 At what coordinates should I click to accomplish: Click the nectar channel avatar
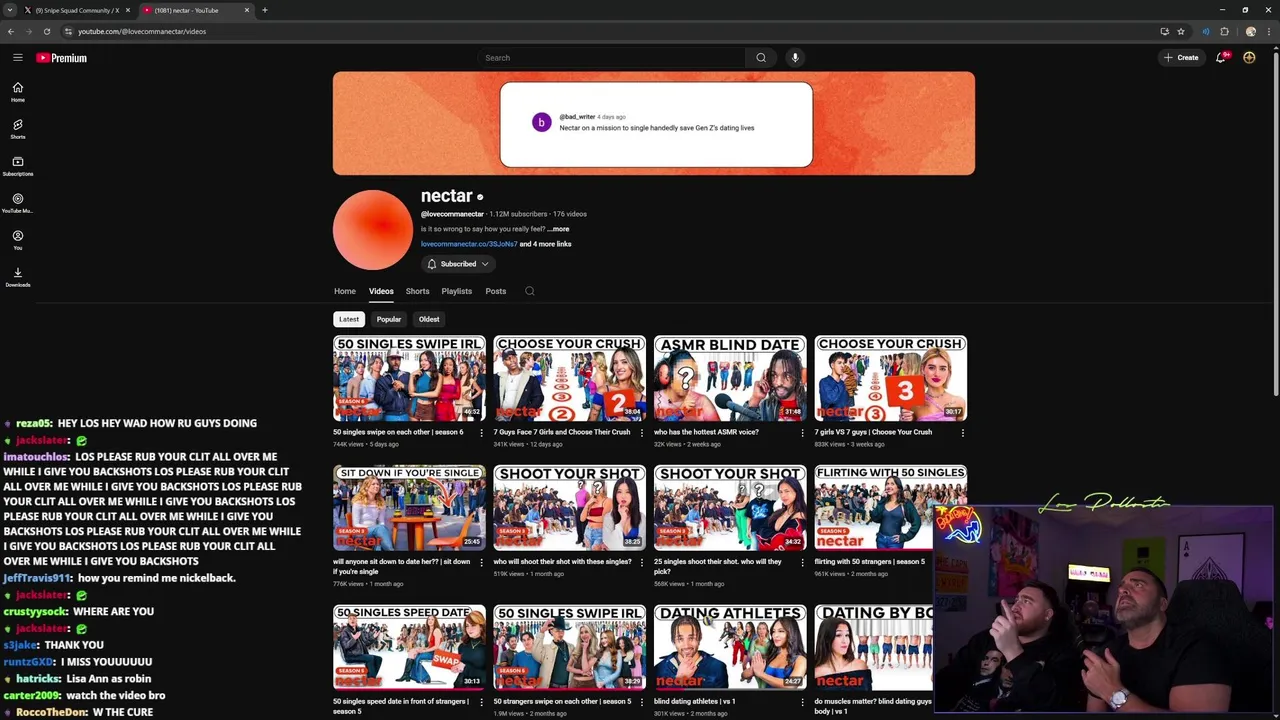373,230
